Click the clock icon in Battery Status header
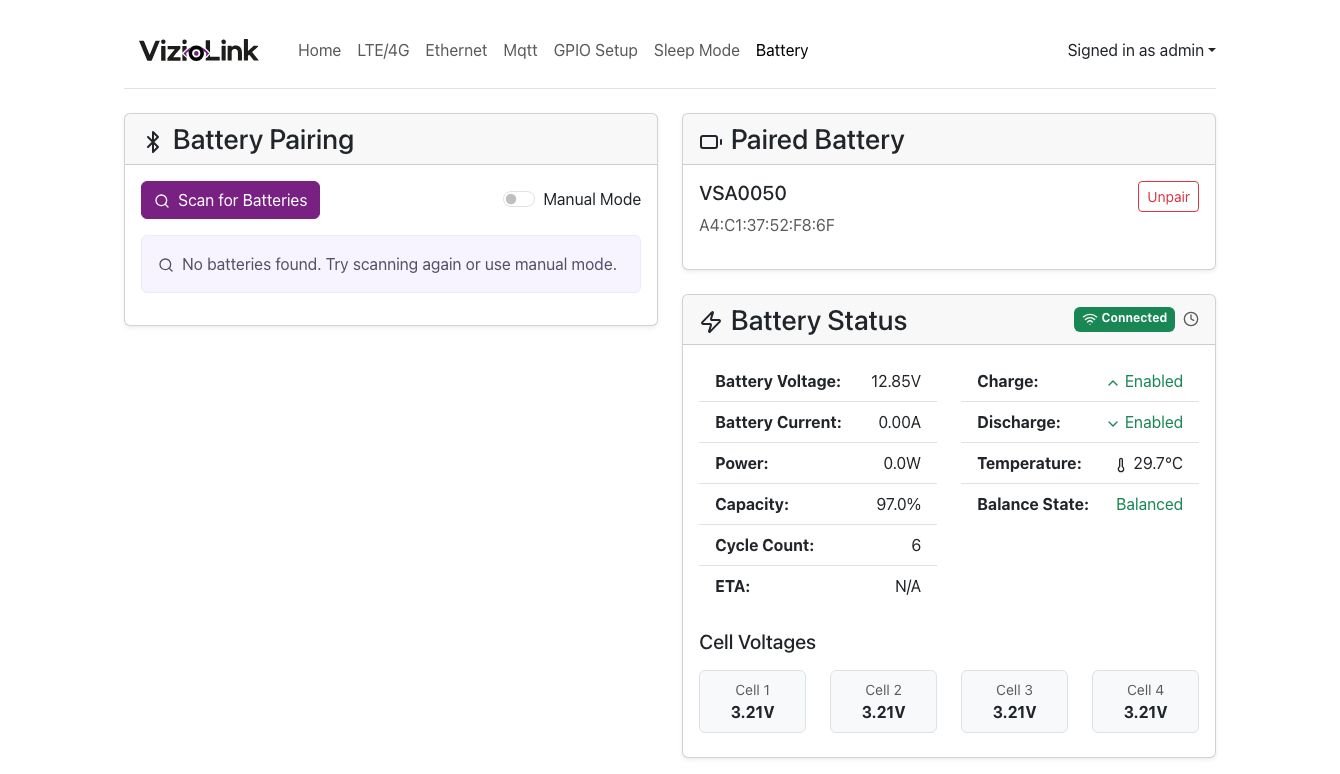Image resolution: width=1340 pixels, height=774 pixels. pyautogui.click(x=1191, y=319)
